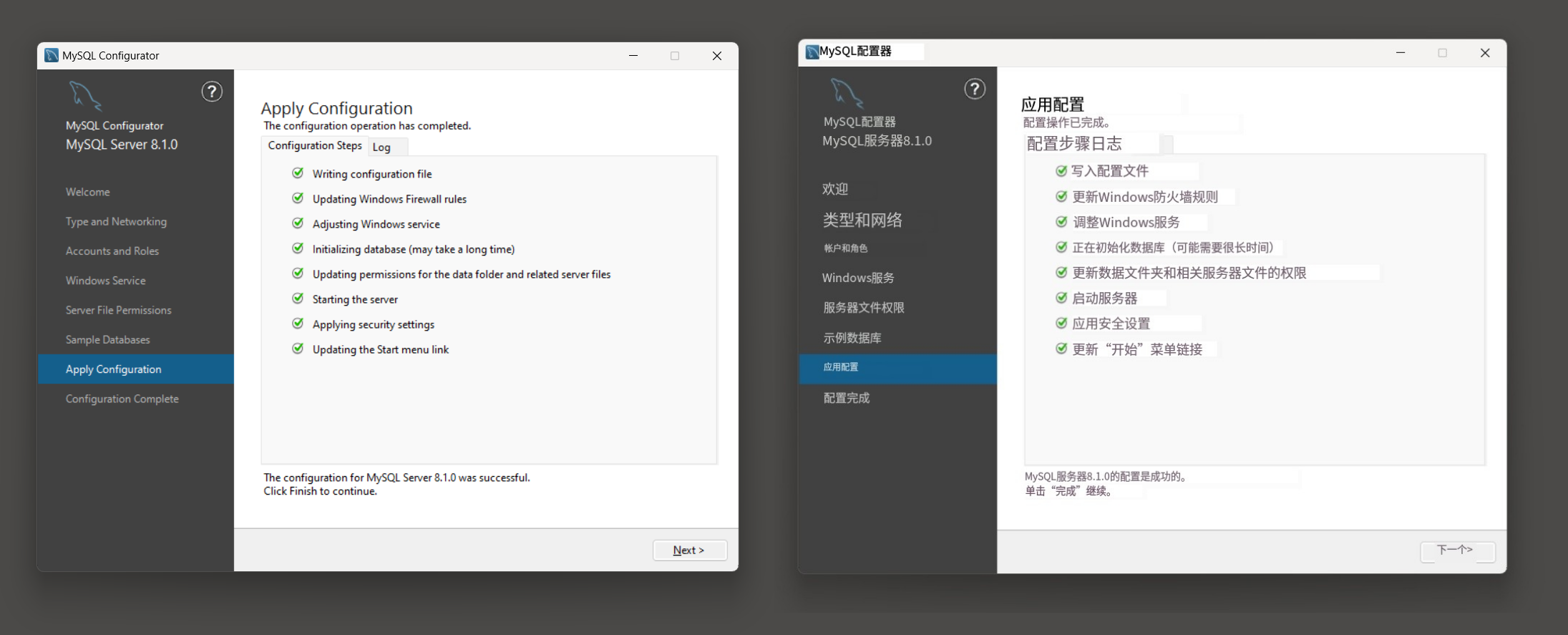Click green check beside 更新数据文件夹和相关服务器文件的权限
The image size is (1568, 635).
click(x=1061, y=272)
